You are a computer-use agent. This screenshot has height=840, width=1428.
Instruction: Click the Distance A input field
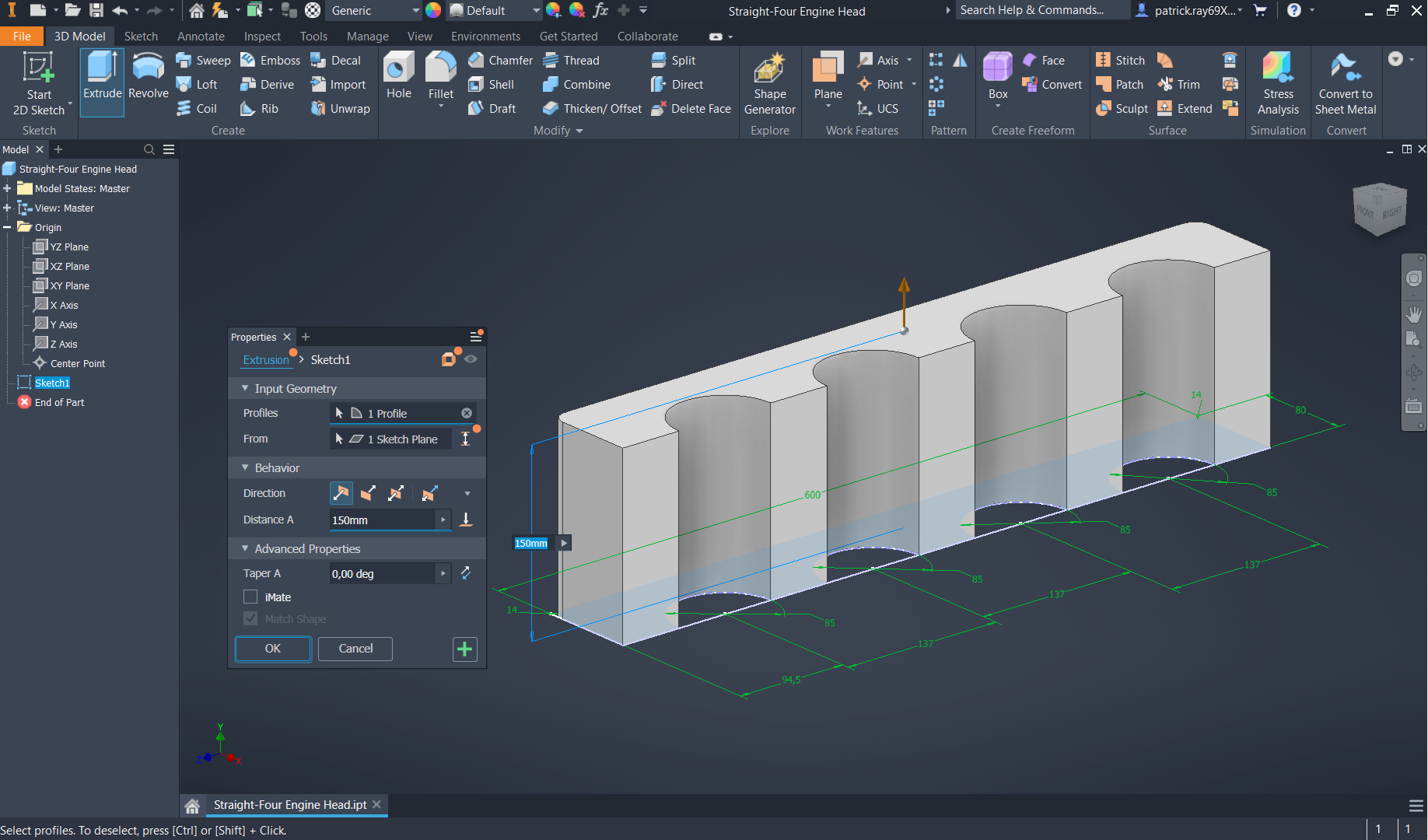(x=381, y=520)
